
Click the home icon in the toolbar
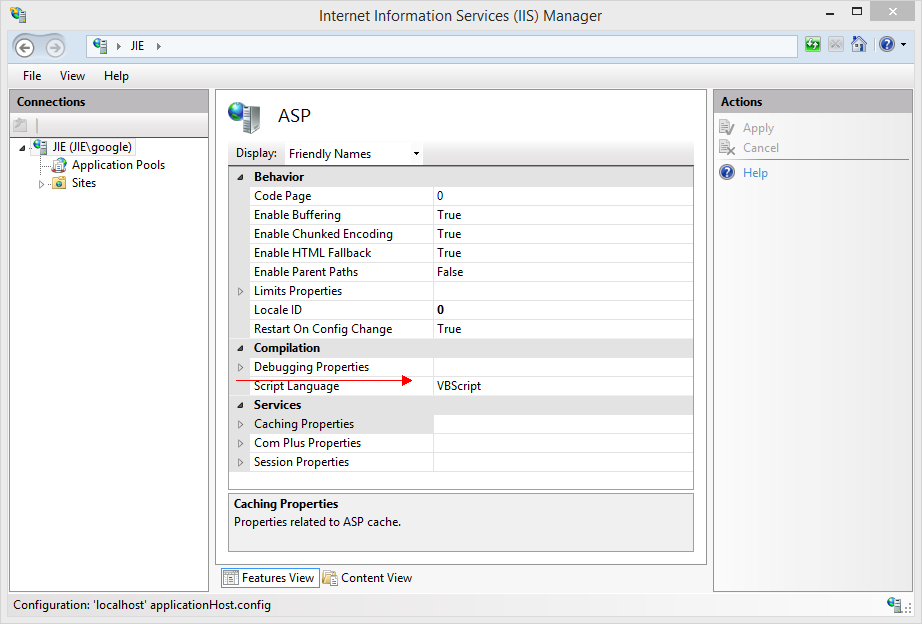pos(859,45)
